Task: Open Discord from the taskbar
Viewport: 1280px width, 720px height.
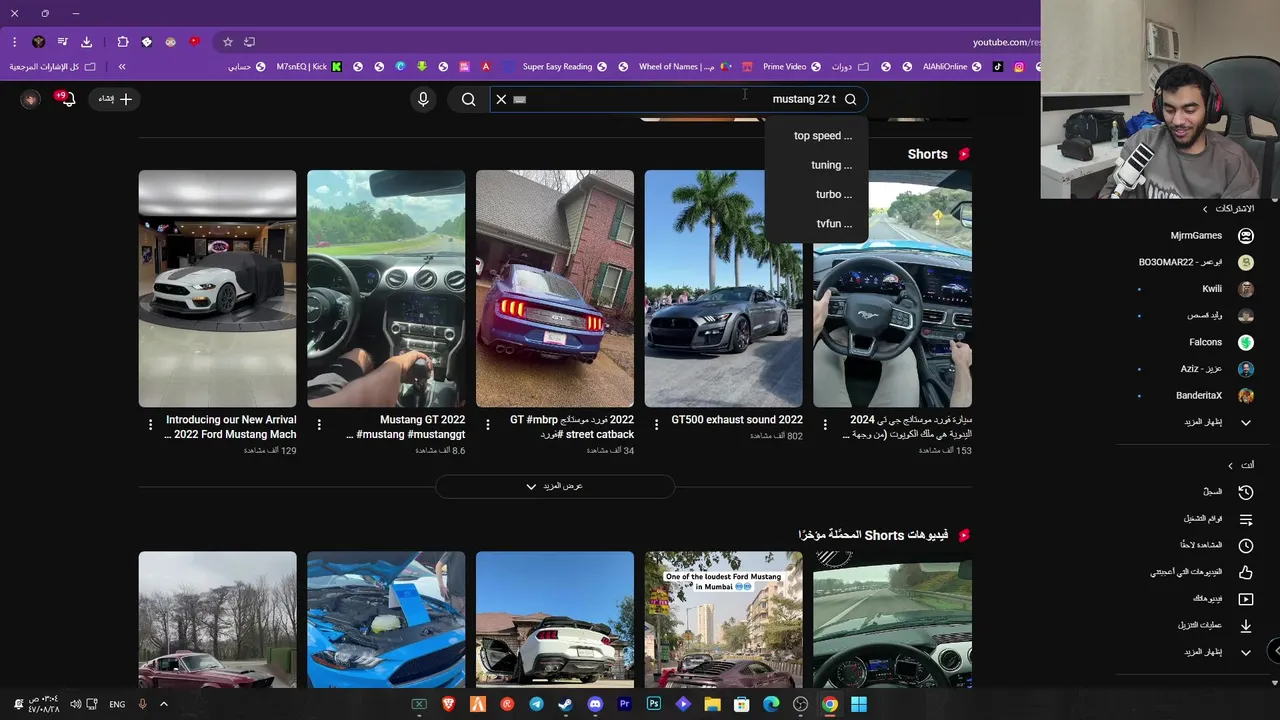Action: 595,704
